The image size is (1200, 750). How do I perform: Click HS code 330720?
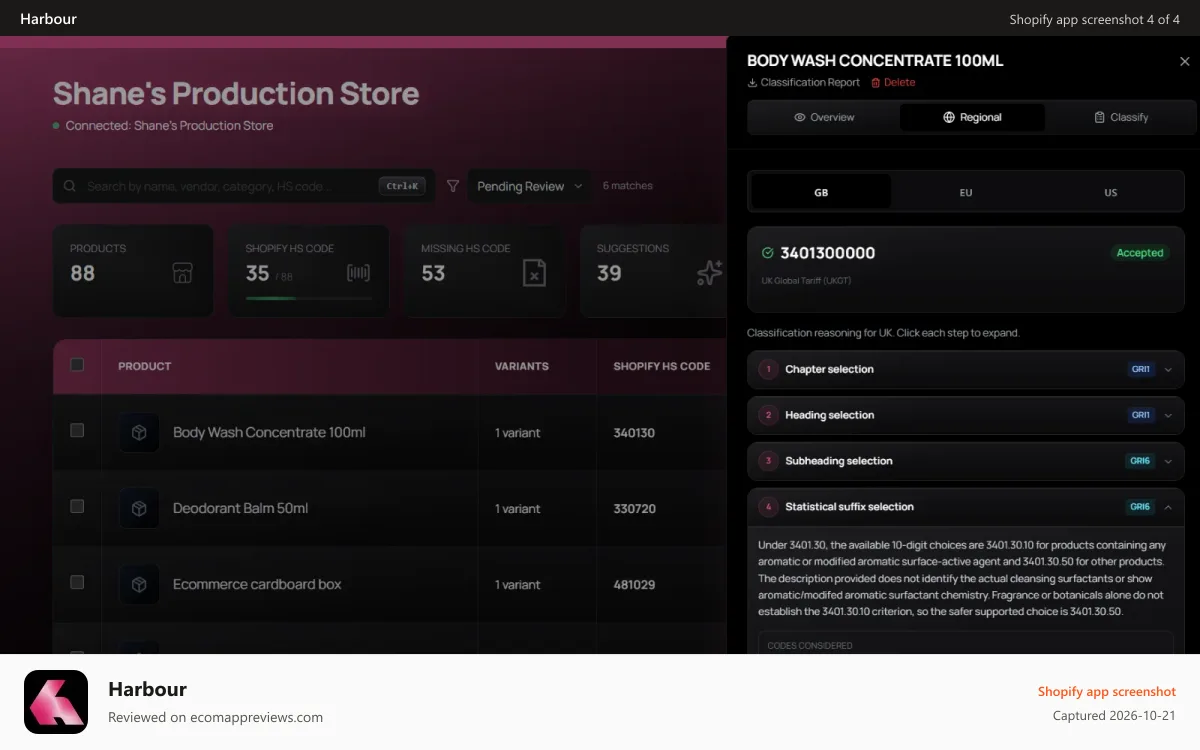635,509
